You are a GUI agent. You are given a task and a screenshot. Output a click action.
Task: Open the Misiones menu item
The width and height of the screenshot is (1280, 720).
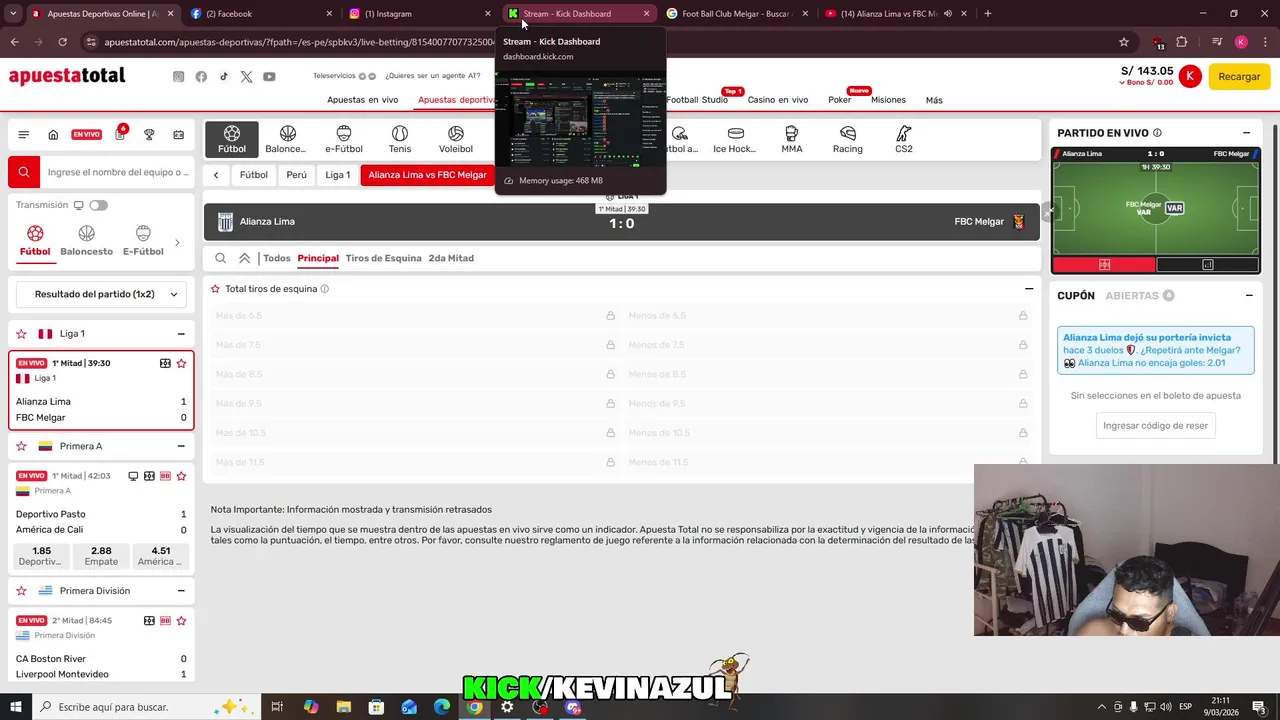(x=888, y=100)
